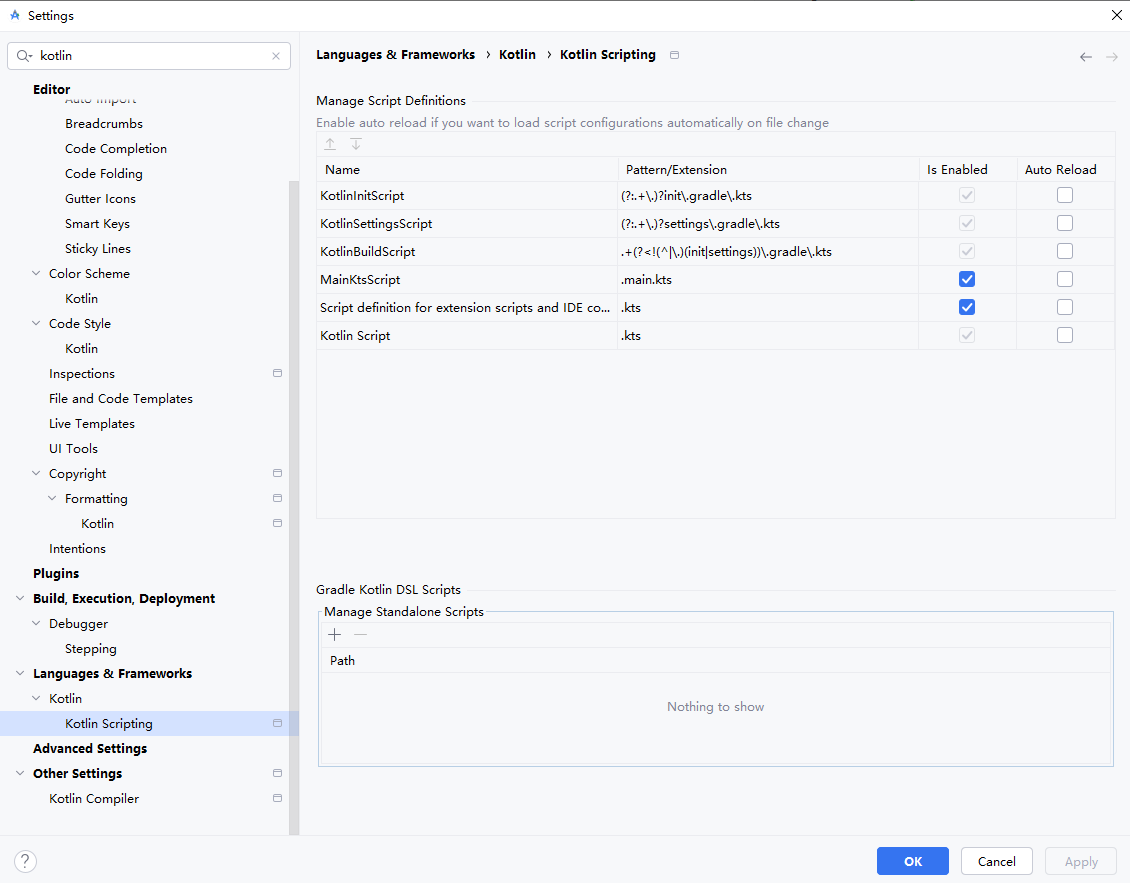Click the OK button

coord(912,861)
